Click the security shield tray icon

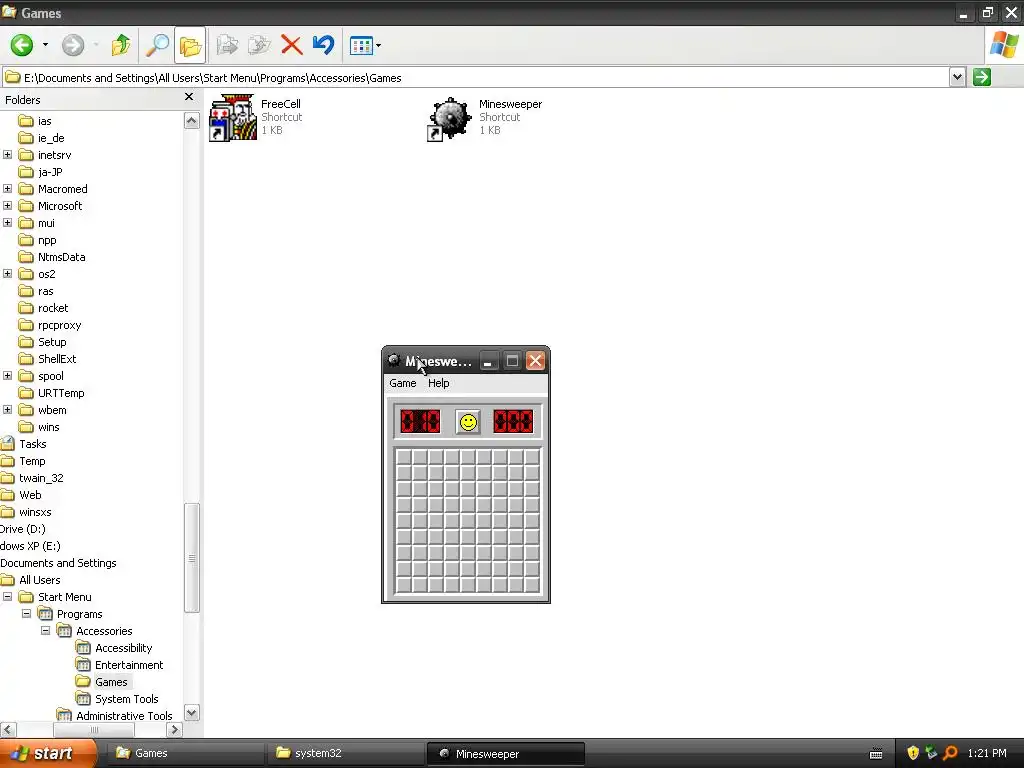pyautogui.click(x=913, y=753)
